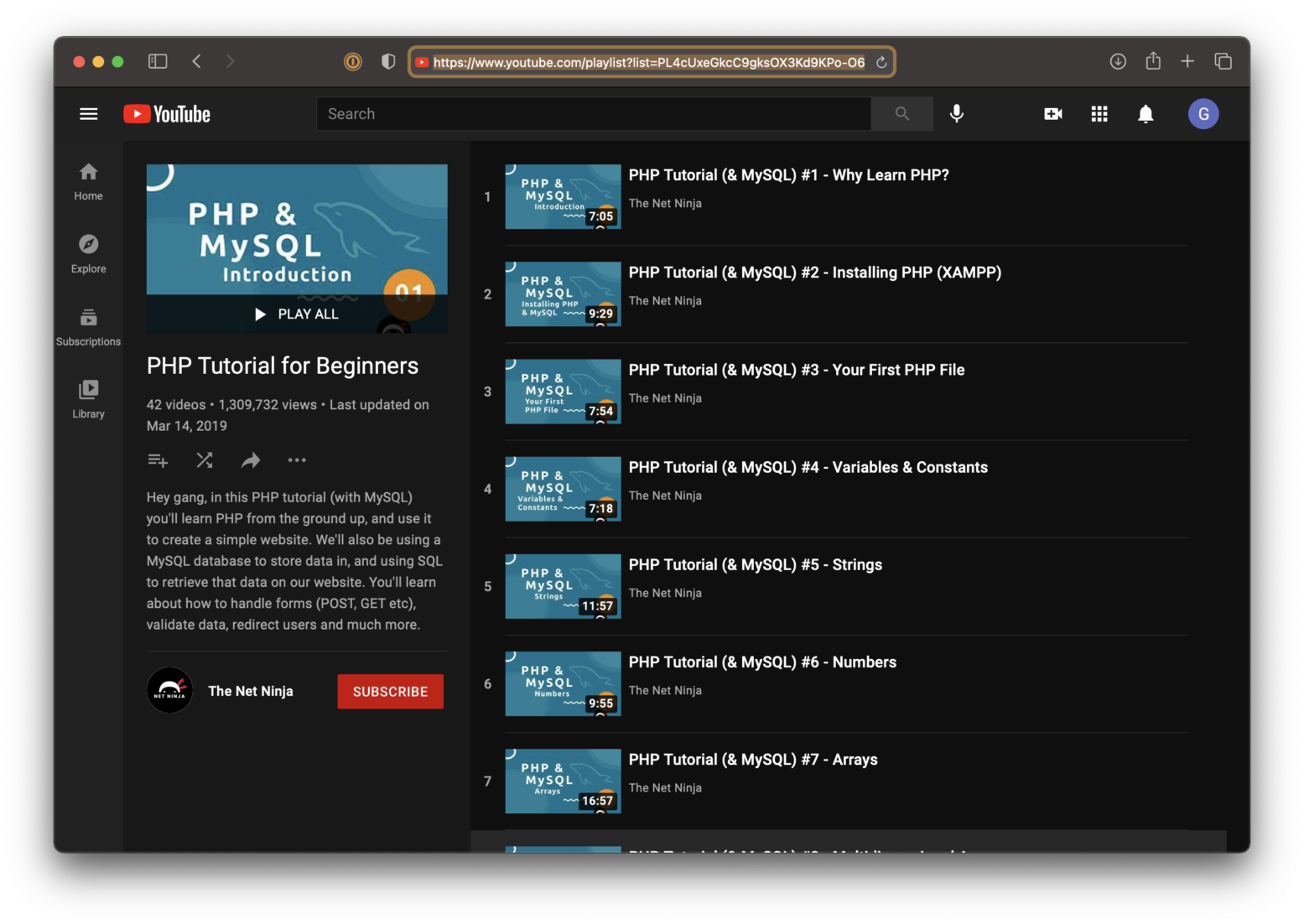Open the account menu via the G avatar
The height and width of the screenshot is (924, 1304).
coord(1203,113)
